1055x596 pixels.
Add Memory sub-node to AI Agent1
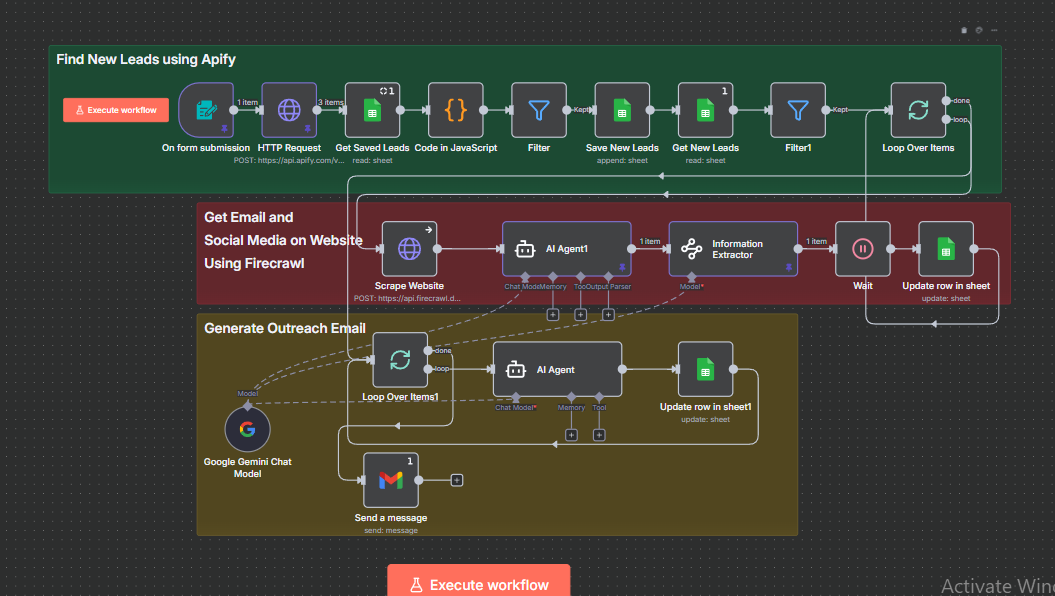coord(552,314)
